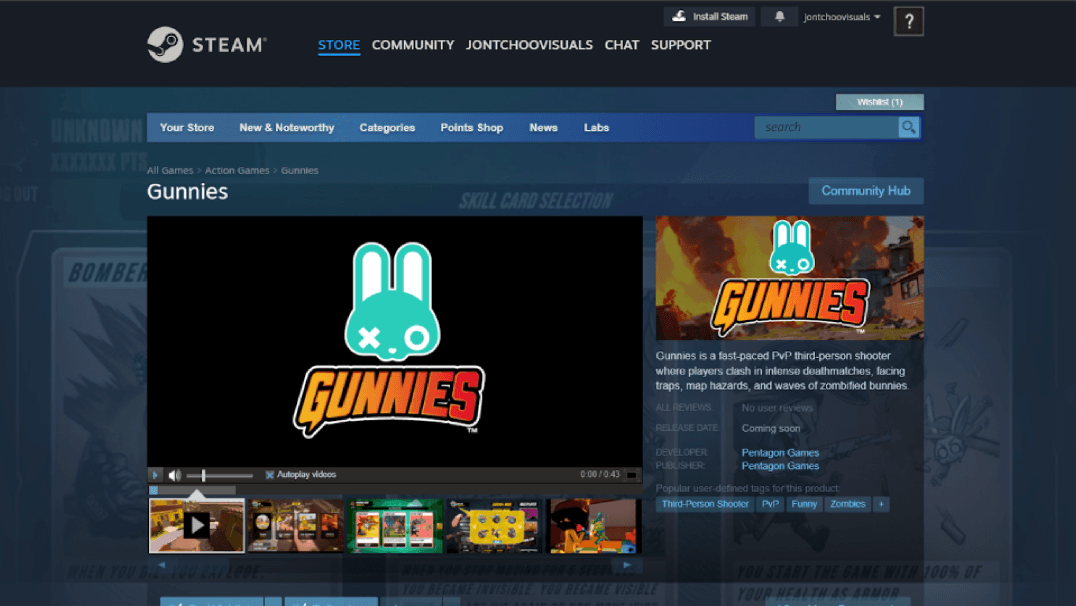Image resolution: width=1076 pixels, height=606 pixels.
Task: Click the 0:00 / 0:43 video time
Action: pos(600,474)
